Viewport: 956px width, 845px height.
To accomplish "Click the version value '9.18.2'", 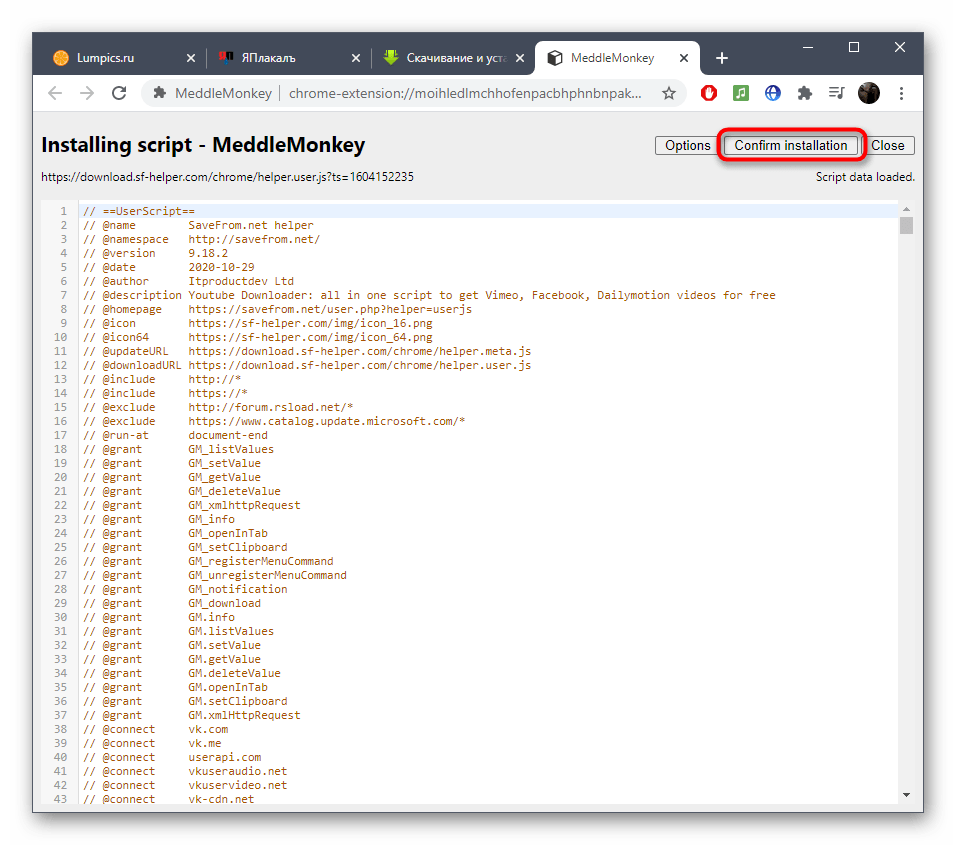I will coord(208,253).
